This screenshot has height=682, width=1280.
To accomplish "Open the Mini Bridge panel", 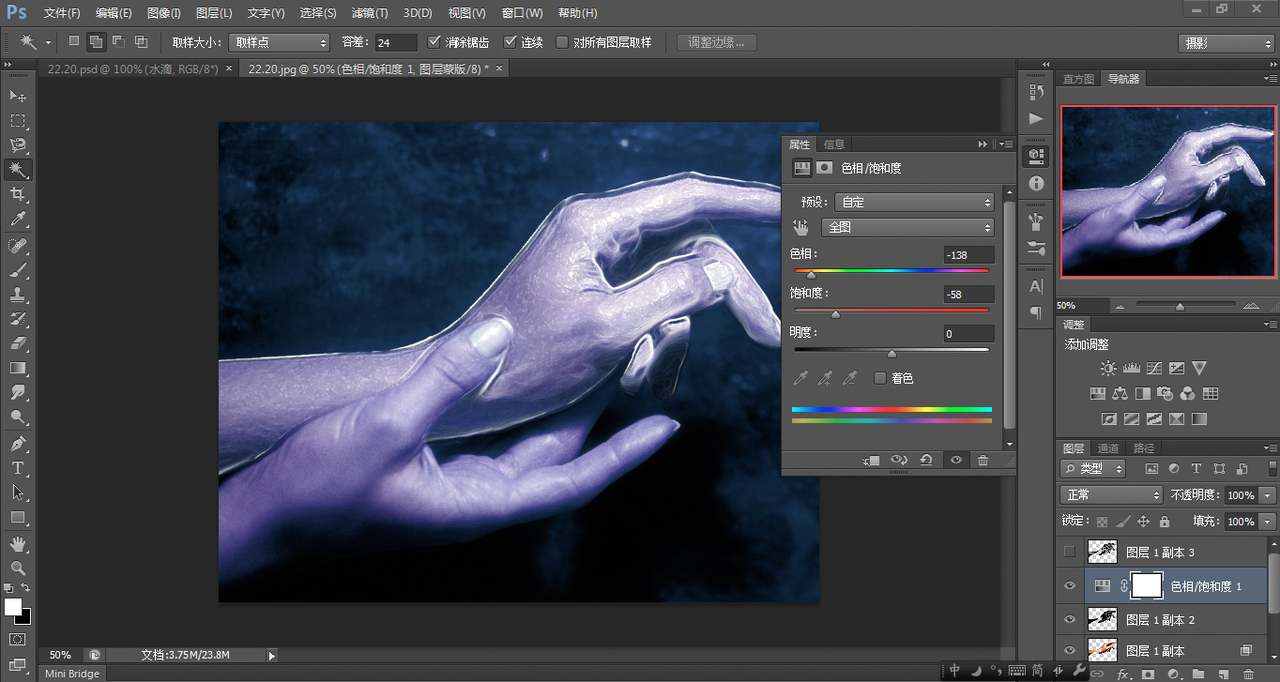I will [72, 674].
